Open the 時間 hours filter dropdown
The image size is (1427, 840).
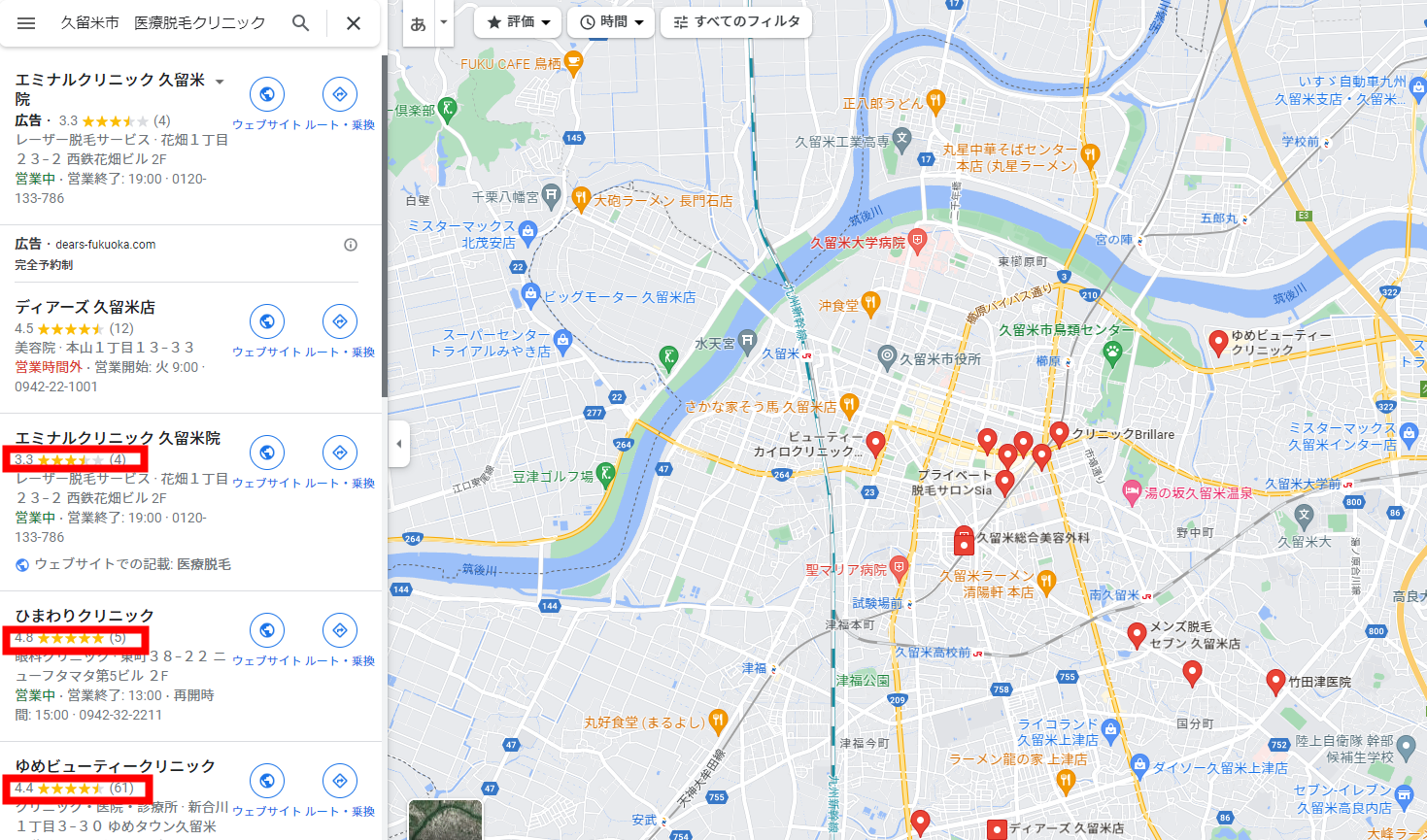click(611, 22)
